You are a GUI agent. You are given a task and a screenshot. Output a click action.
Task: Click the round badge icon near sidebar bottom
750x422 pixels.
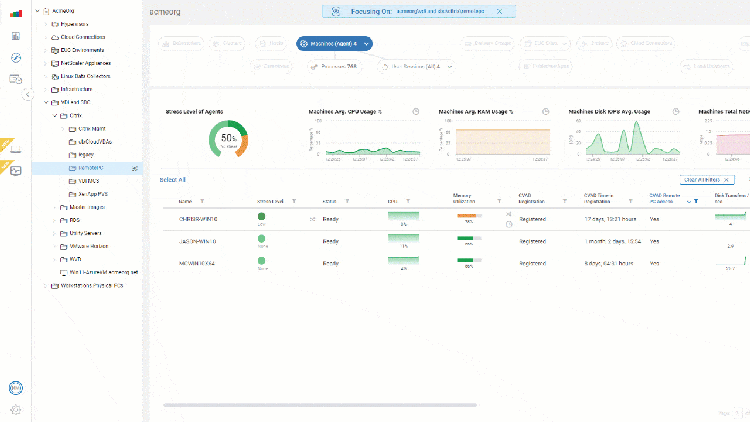(16, 388)
